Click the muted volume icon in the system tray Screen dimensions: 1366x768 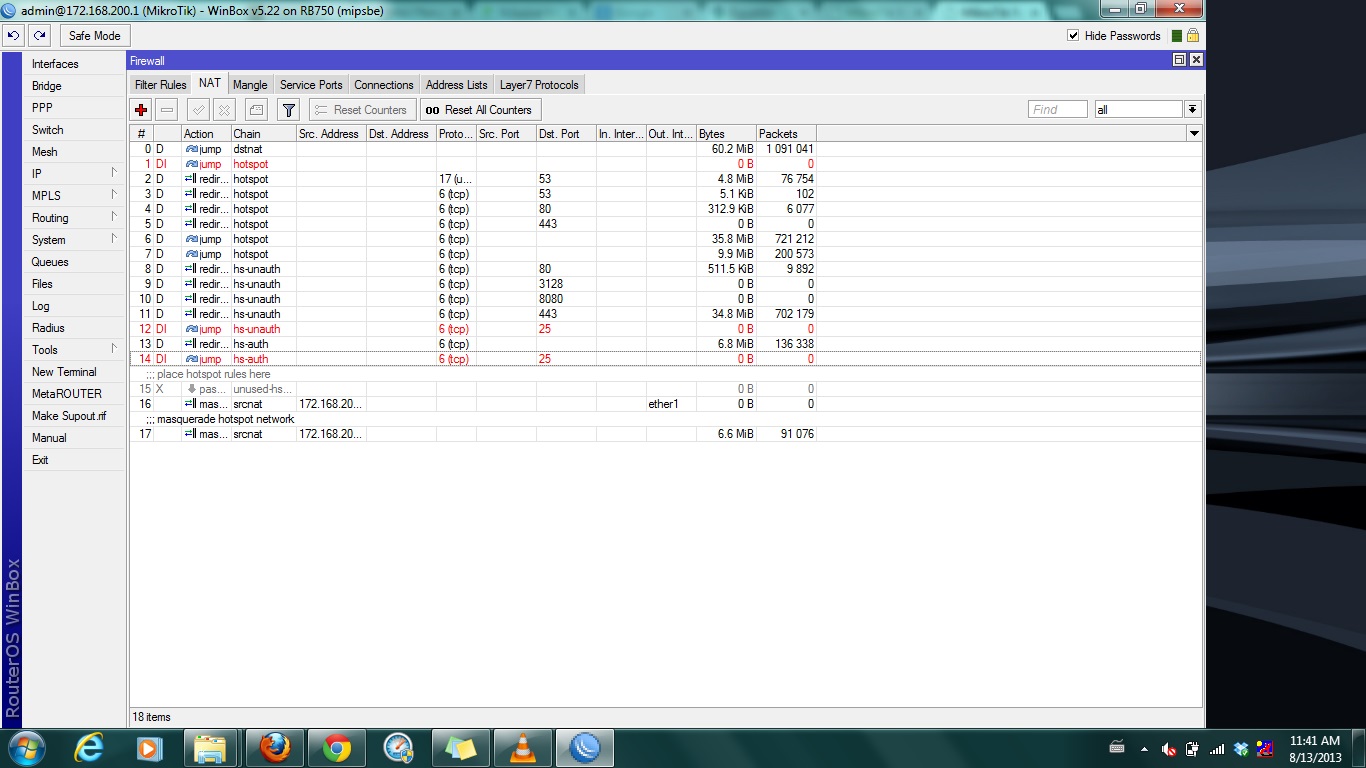coord(1169,749)
